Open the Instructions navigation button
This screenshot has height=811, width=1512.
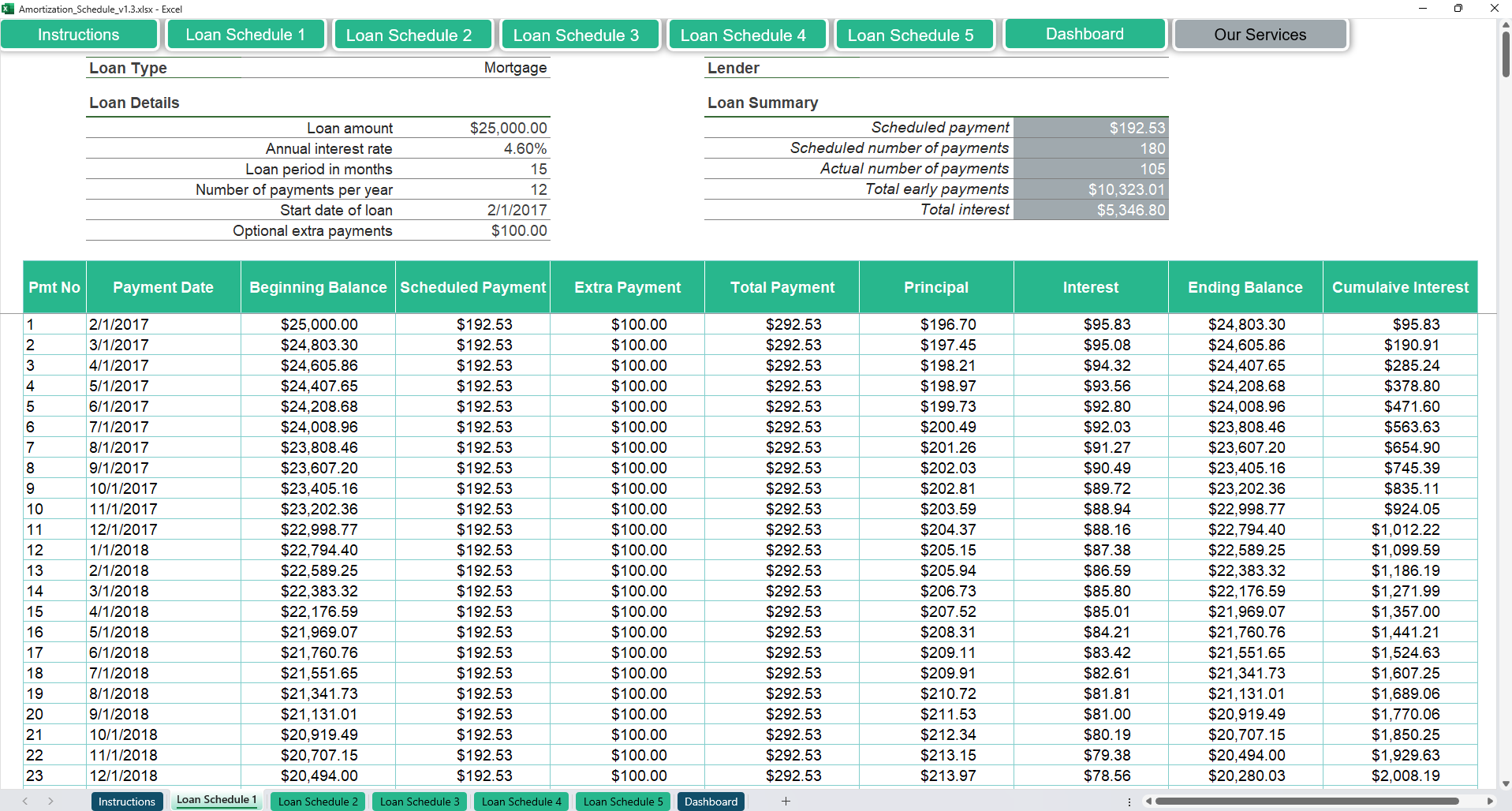79,35
